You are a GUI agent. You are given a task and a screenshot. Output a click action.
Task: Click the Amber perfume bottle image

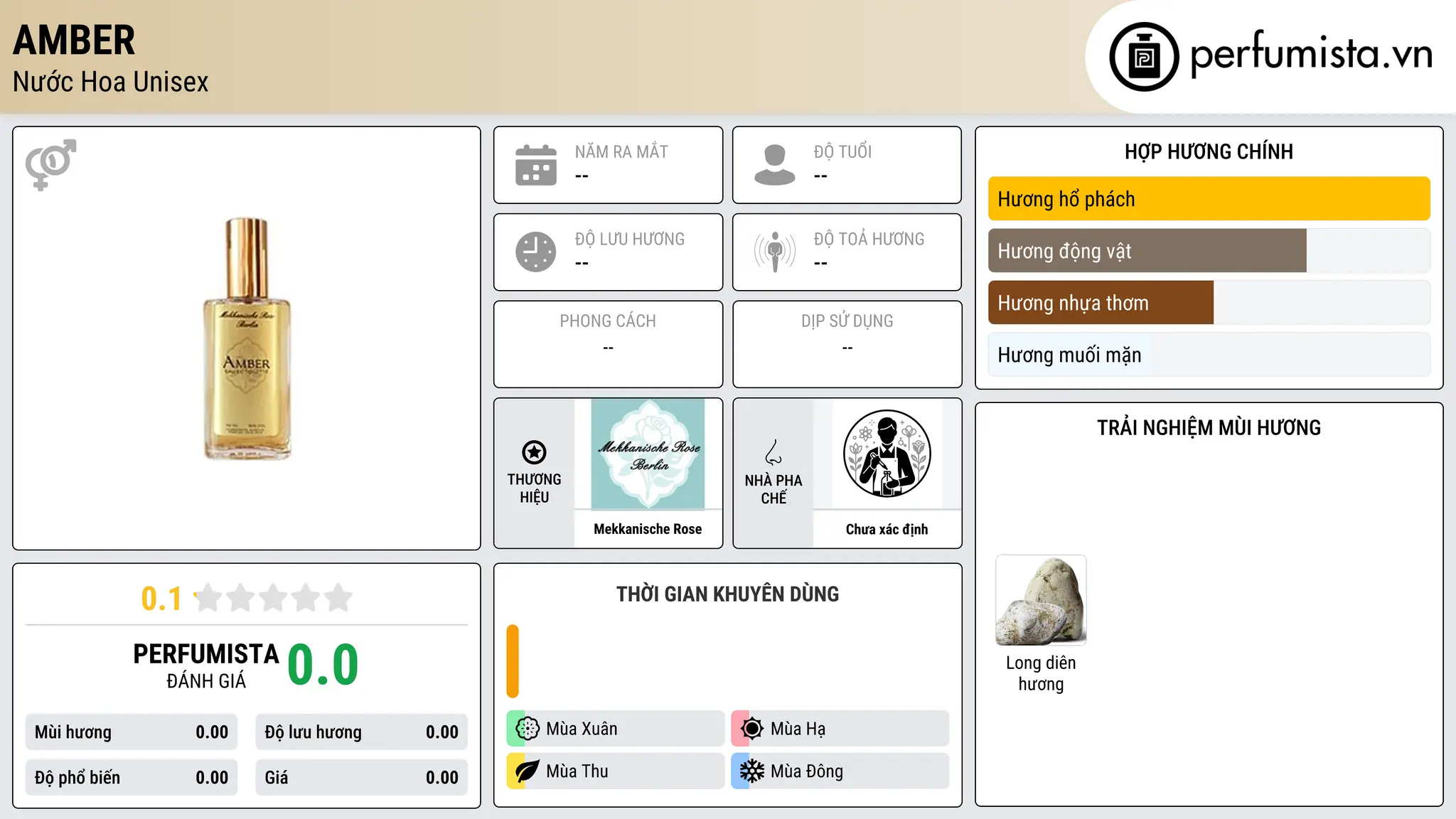pyautogui.click(x=247, y=338)
